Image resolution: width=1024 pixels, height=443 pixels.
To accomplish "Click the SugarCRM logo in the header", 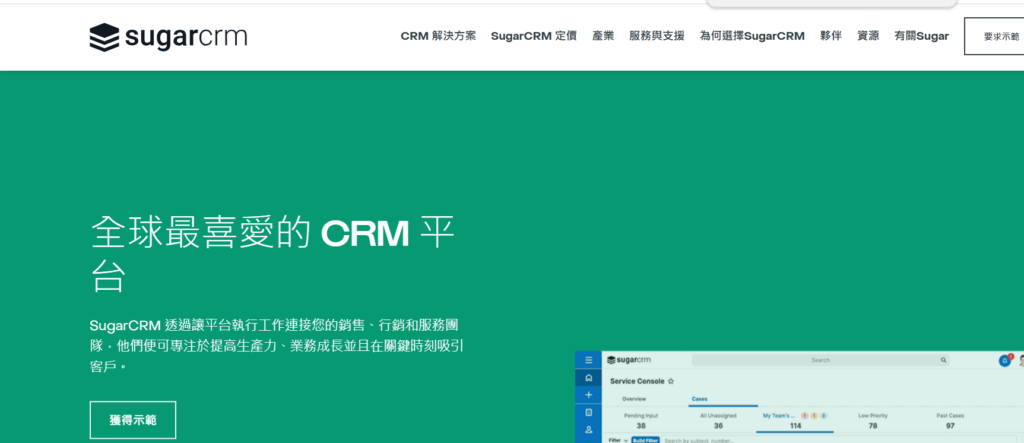I will (168, 37).
